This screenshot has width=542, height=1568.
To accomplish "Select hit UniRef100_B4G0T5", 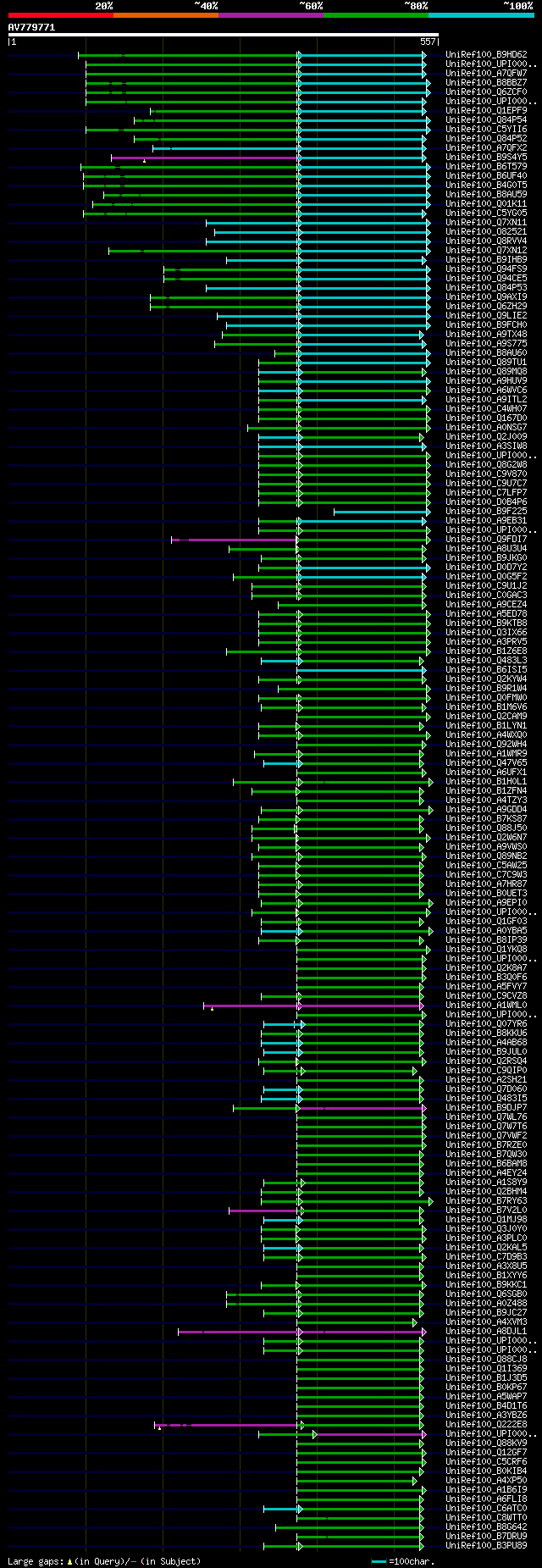I will point(486,186).
